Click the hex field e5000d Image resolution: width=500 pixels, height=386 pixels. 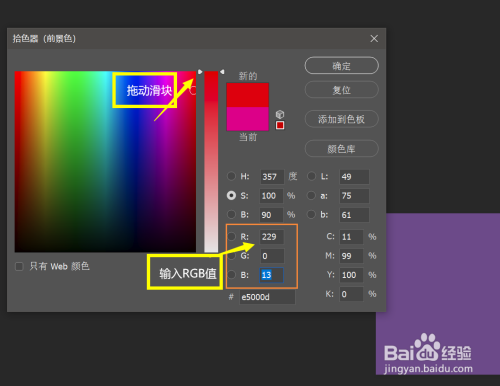[267, 297]
